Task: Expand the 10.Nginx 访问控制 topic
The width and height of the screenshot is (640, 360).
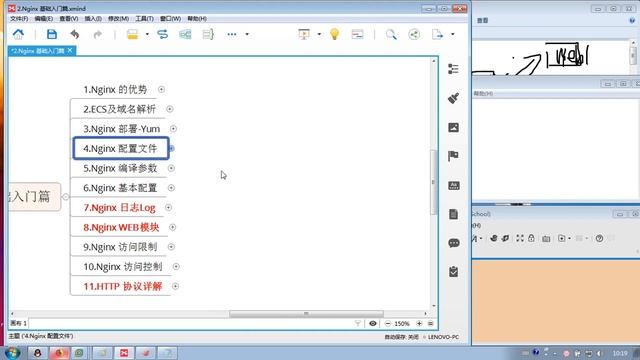Action: click(x=176, y=267)
